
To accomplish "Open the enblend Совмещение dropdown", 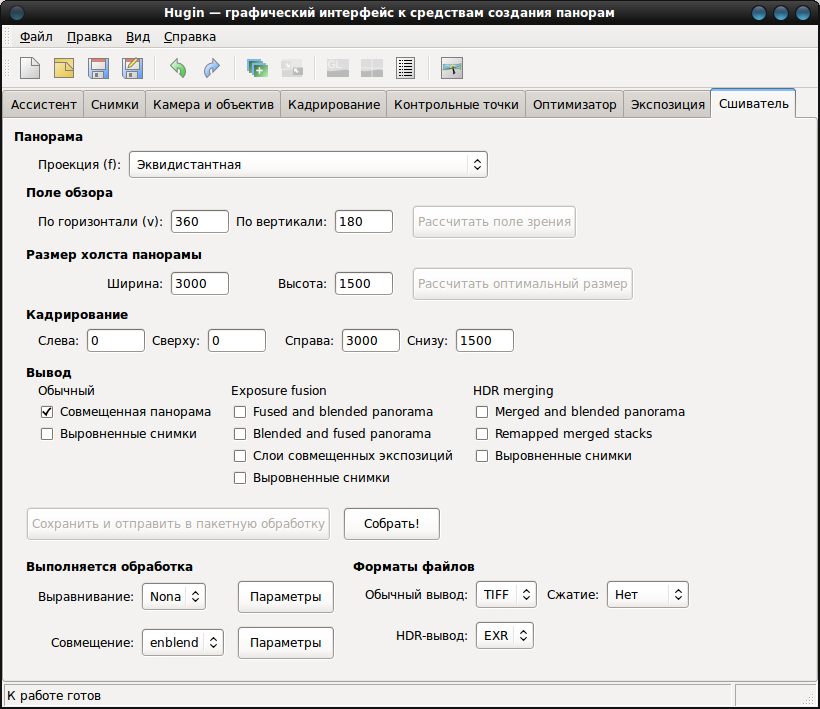I will pos(183,642).
